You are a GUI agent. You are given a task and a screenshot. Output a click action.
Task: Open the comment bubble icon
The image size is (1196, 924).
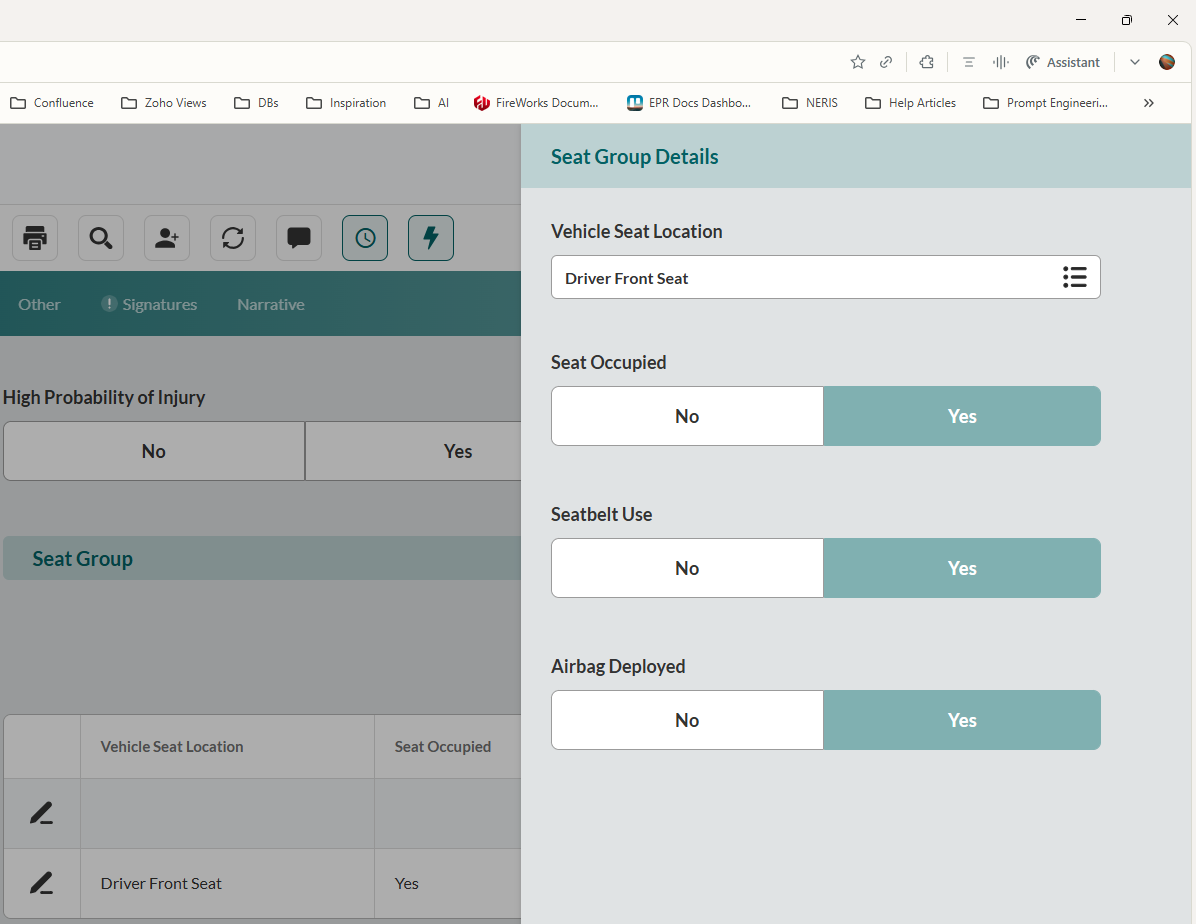coord(299,238)
